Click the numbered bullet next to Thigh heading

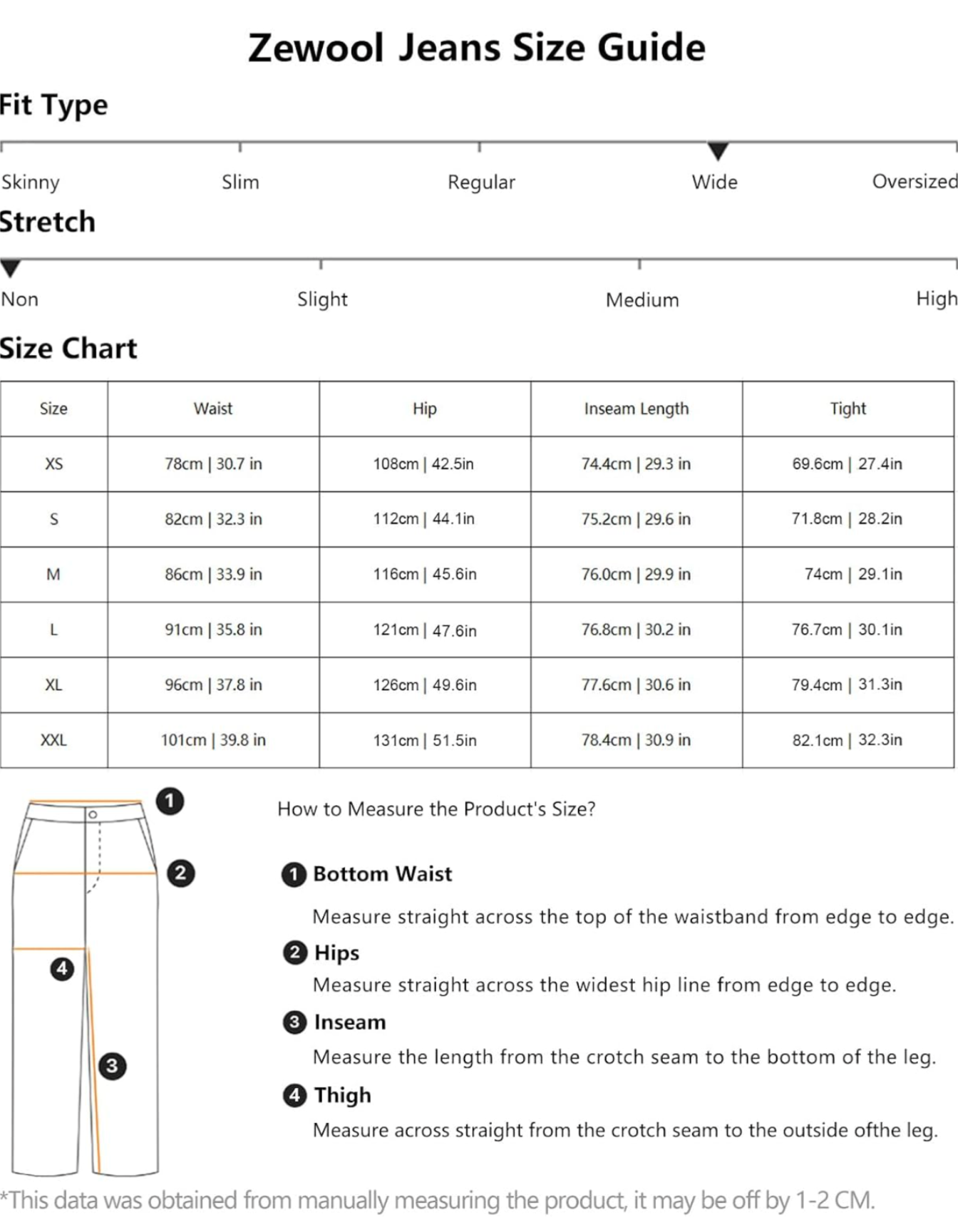(x=294, y=1095)
